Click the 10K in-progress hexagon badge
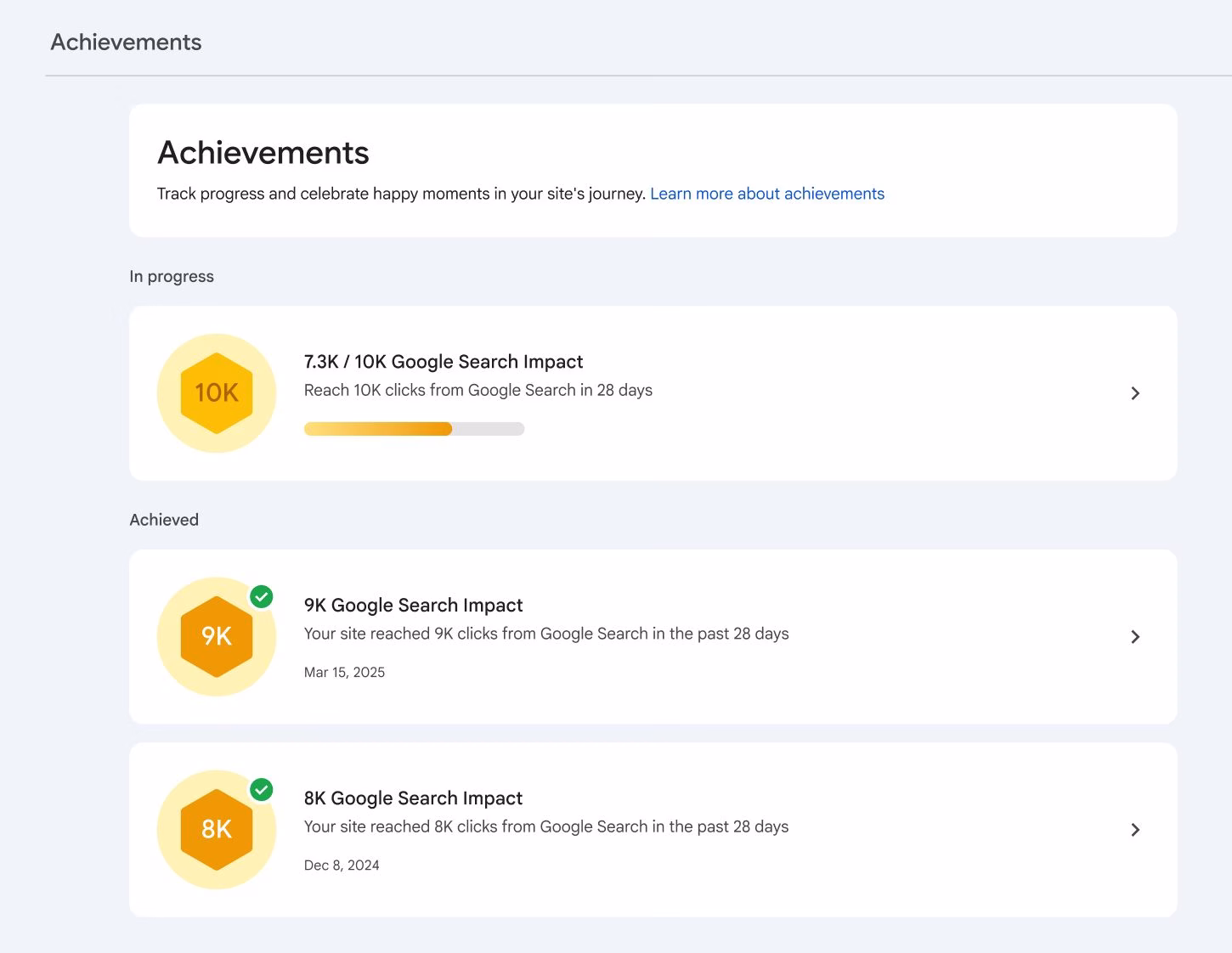Image resolution: width=1232 pixels, height=953 pixels. 216,392
